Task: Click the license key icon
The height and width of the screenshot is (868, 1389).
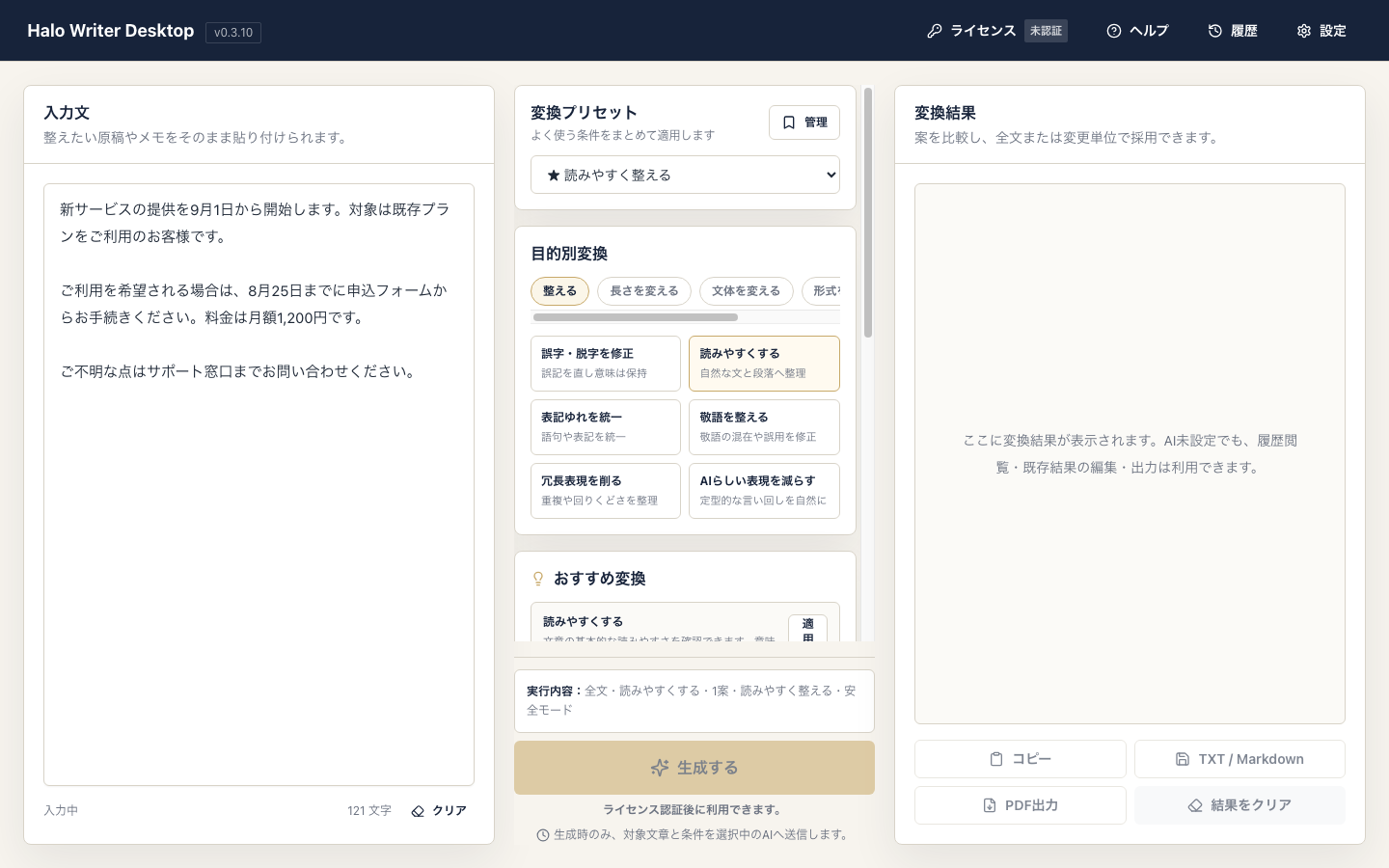Action: 934,31
